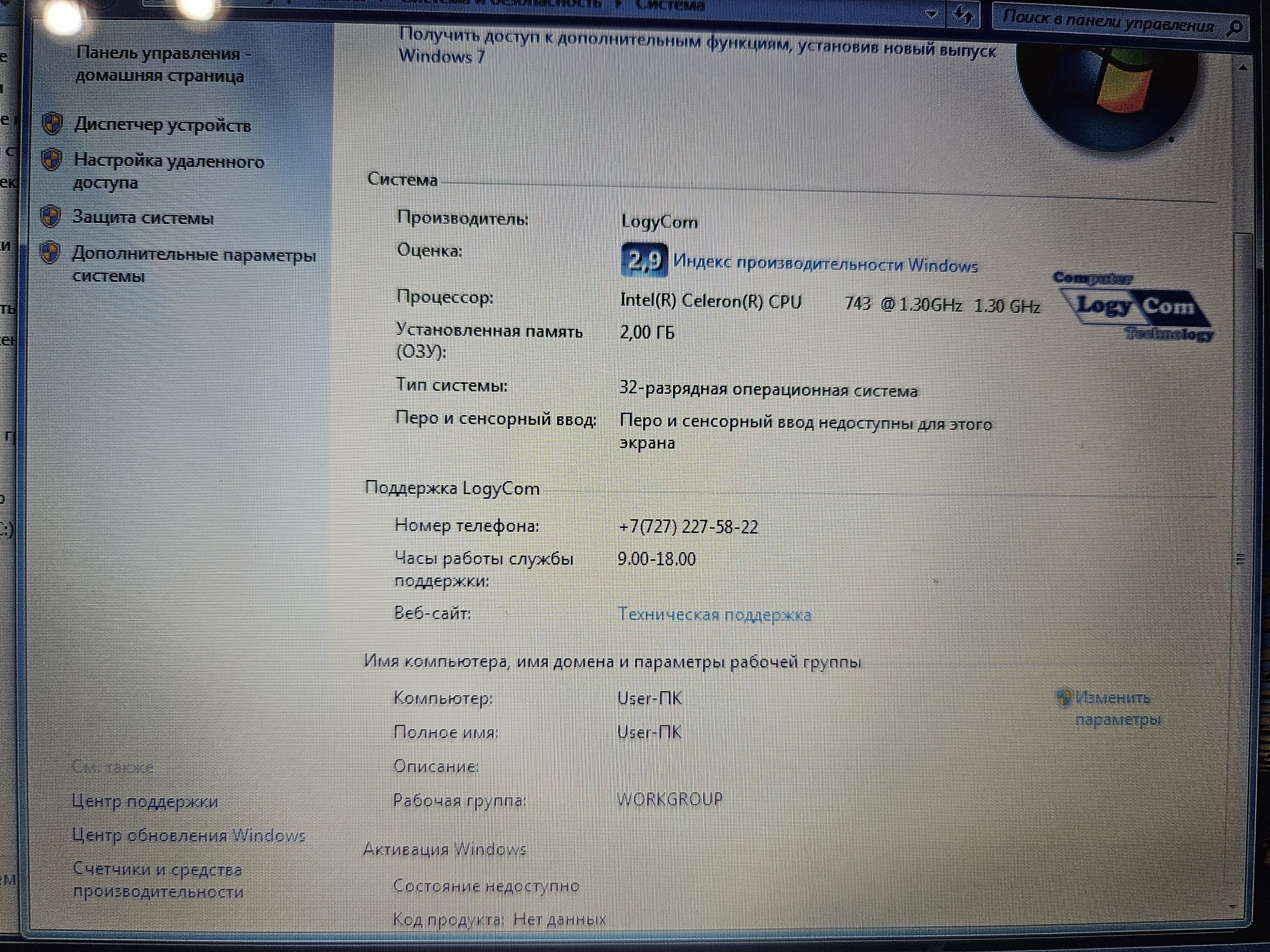Click the scrollbar up arrow
The image size is (1270, 952).
1243,67
